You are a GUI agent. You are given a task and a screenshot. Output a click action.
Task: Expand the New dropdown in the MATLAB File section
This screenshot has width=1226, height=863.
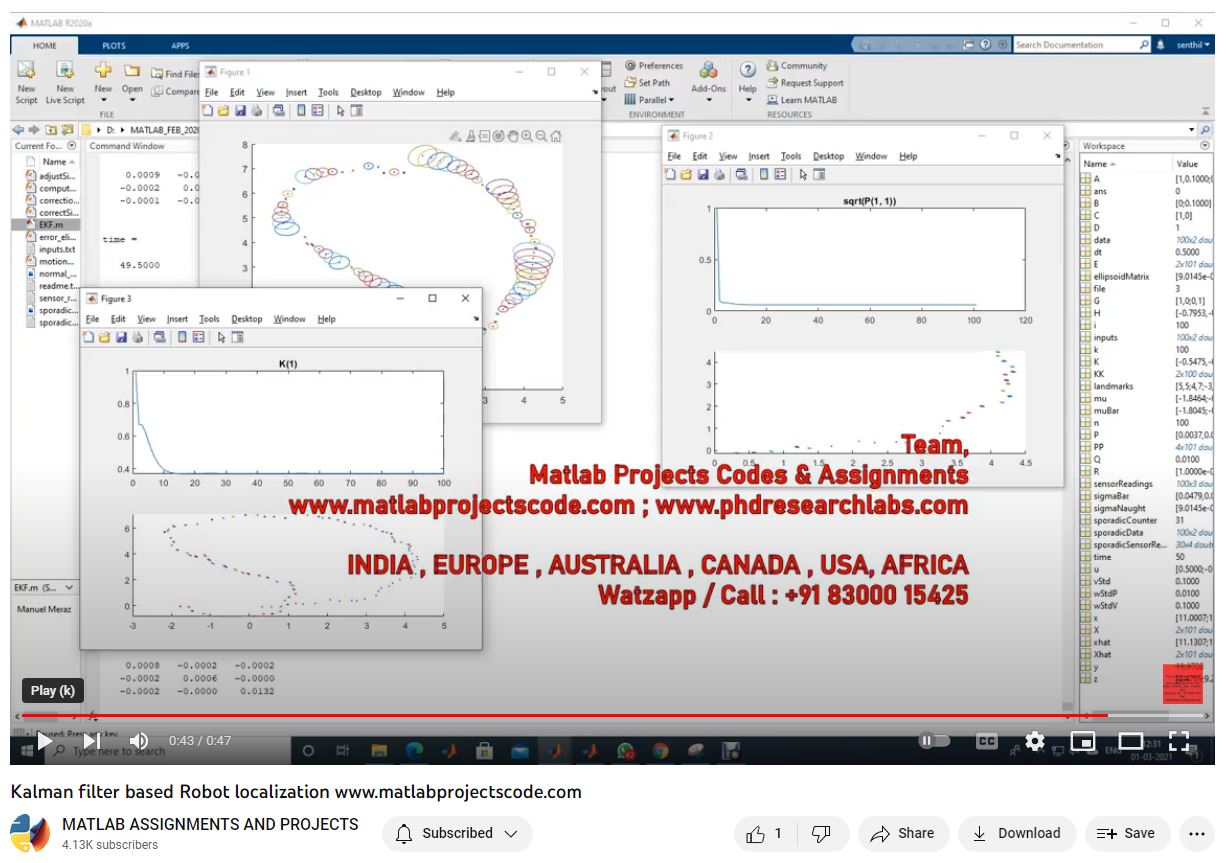pos(103,100)
